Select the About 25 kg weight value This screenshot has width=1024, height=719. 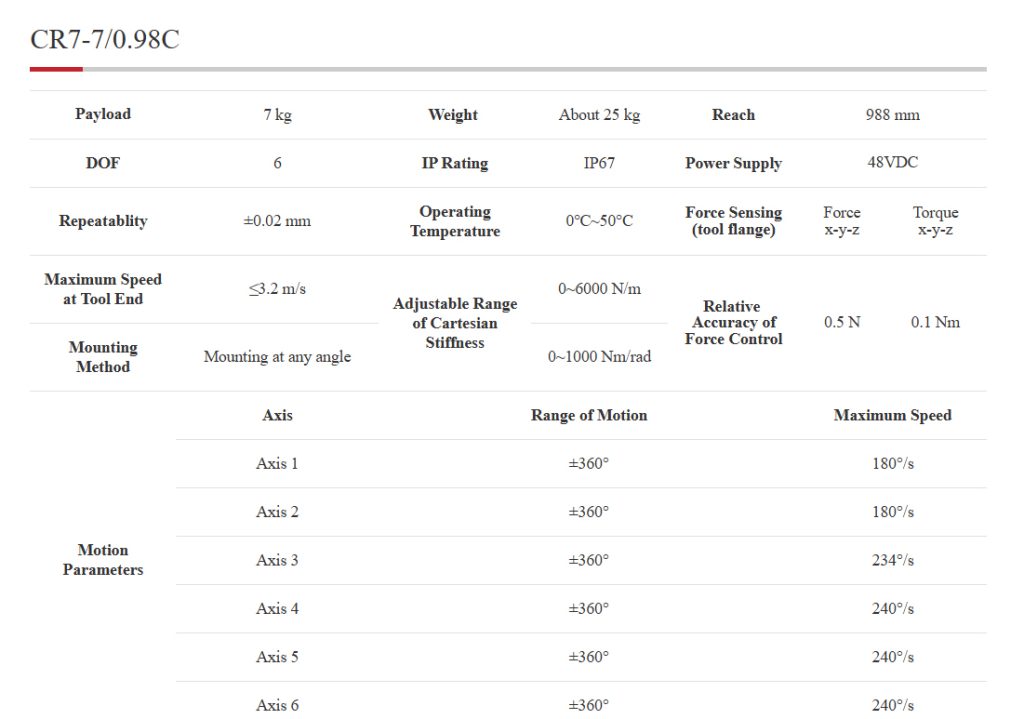tap(599, 115)
